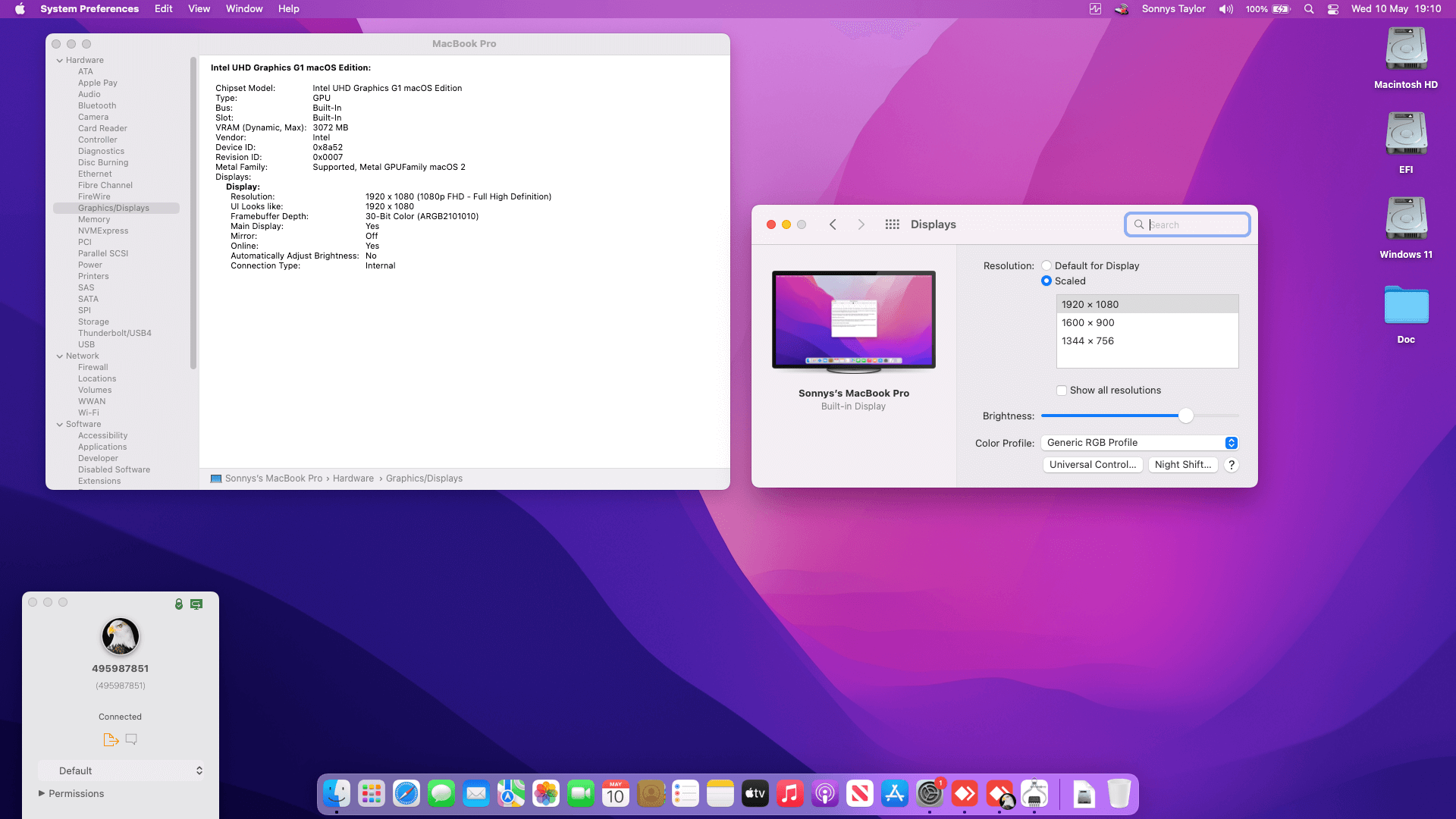Click the help question mark button
Screen dimensions: 1456x819
click(x=1232, y=465)
